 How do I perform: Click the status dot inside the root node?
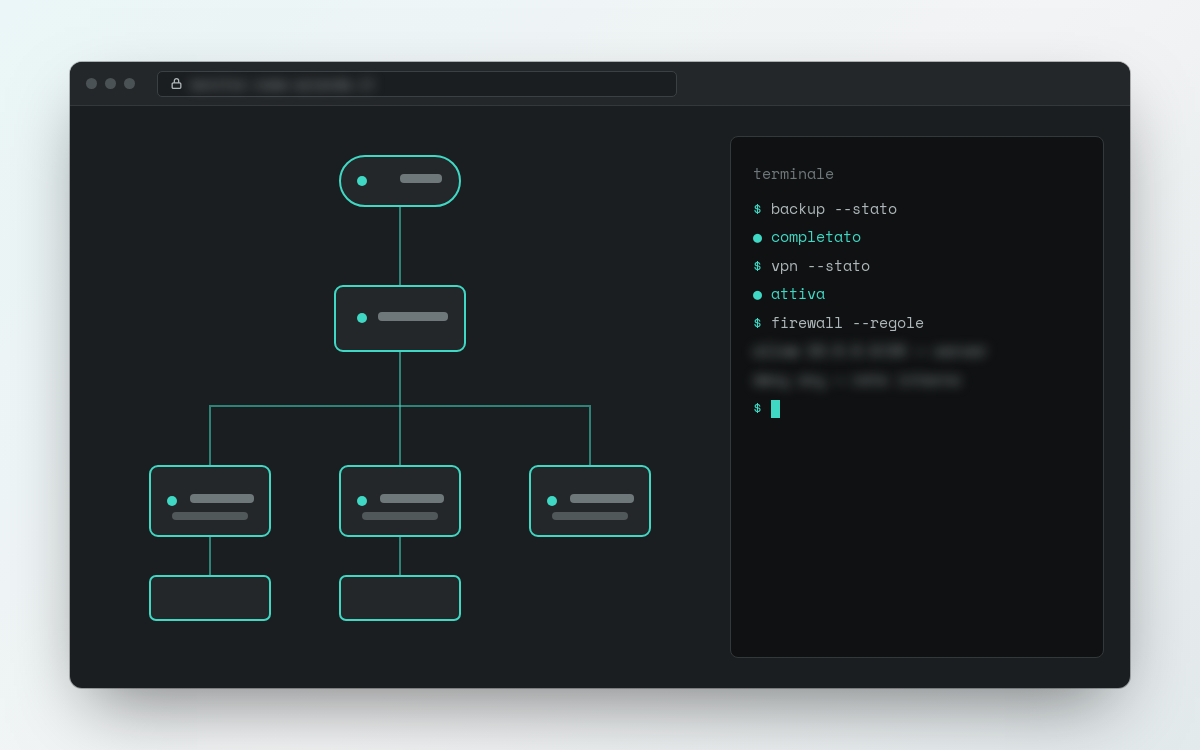(362, 181)
